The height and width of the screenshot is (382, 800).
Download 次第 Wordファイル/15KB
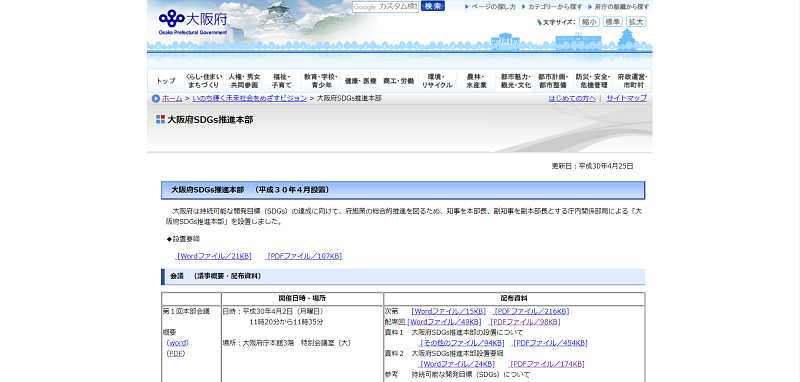coord(449,311)
